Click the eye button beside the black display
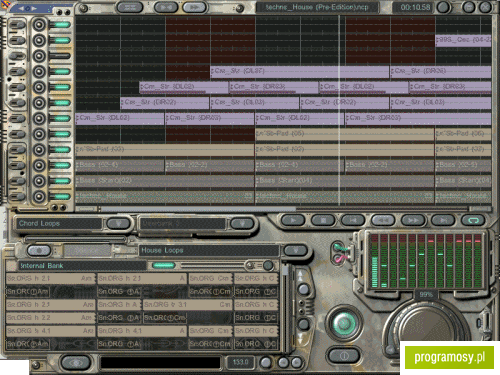 [x=76, y=362]
